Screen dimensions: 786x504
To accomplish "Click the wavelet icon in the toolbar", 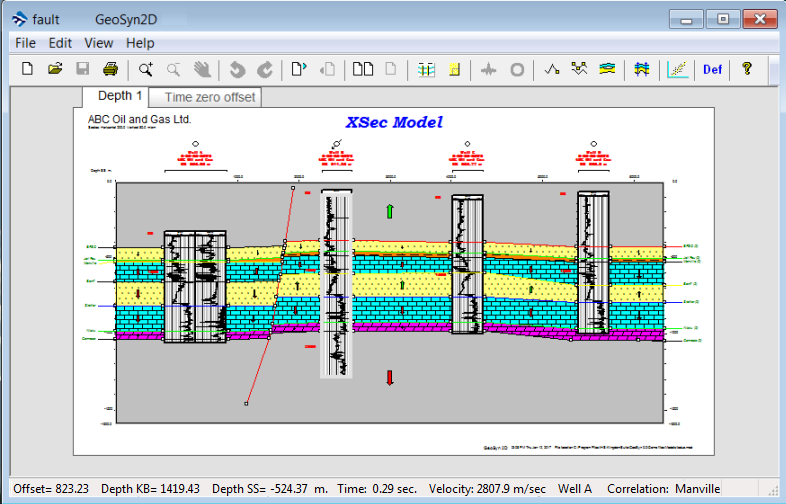I will pos(488,69).
